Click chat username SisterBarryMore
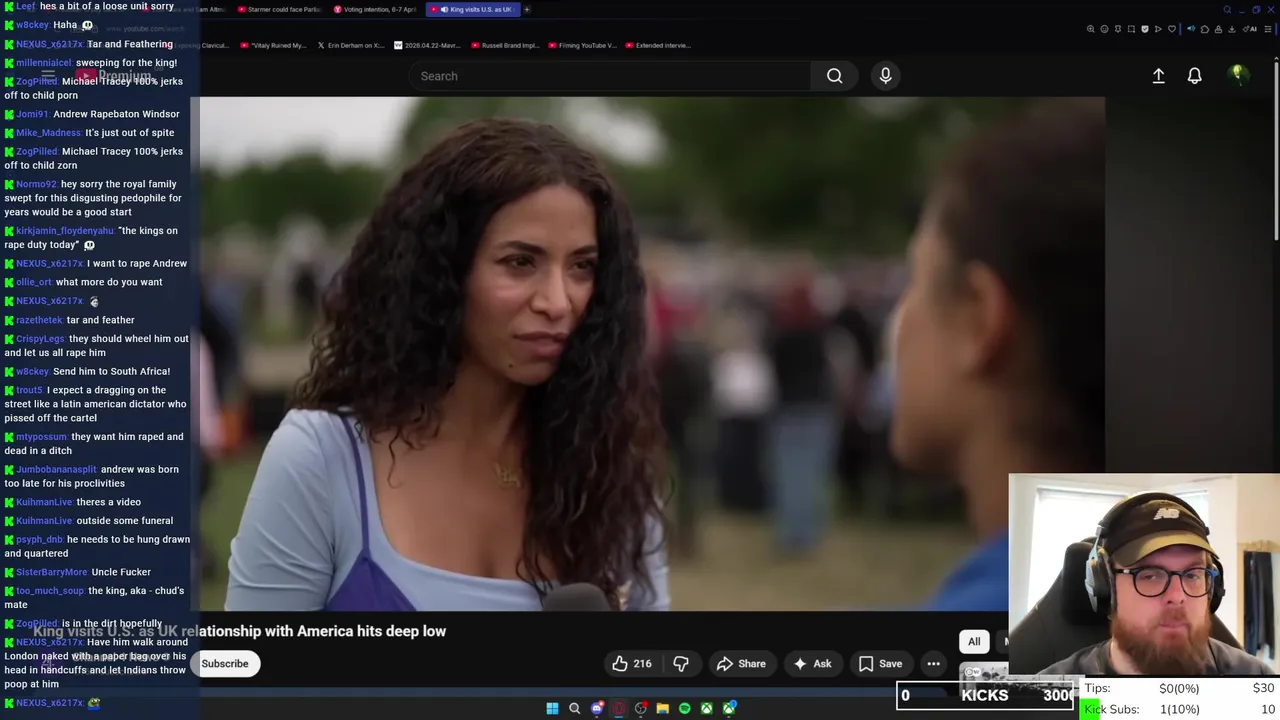This screenshot has width=1280, height=720. pos(52,572)
